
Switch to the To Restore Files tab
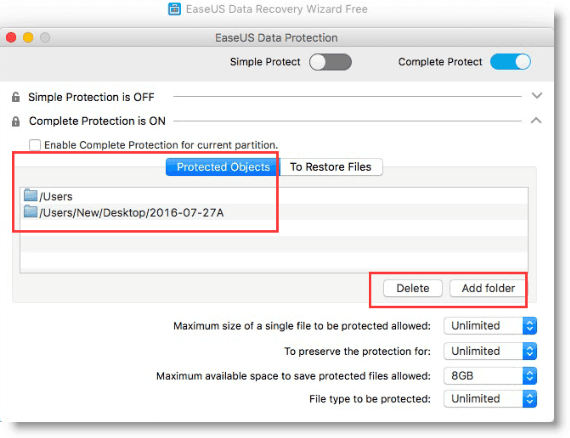(x=331, y=167)
